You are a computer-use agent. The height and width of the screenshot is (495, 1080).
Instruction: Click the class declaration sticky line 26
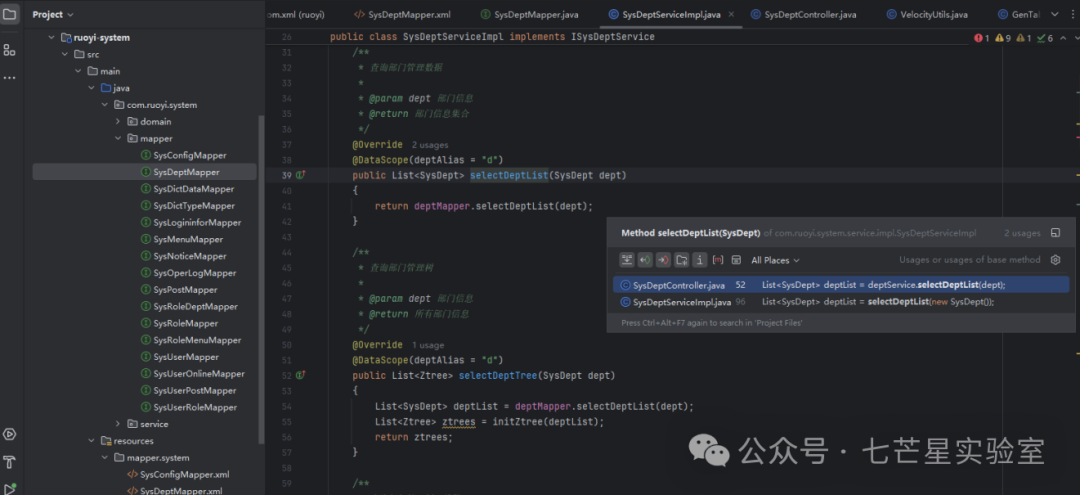pos(492,37)
